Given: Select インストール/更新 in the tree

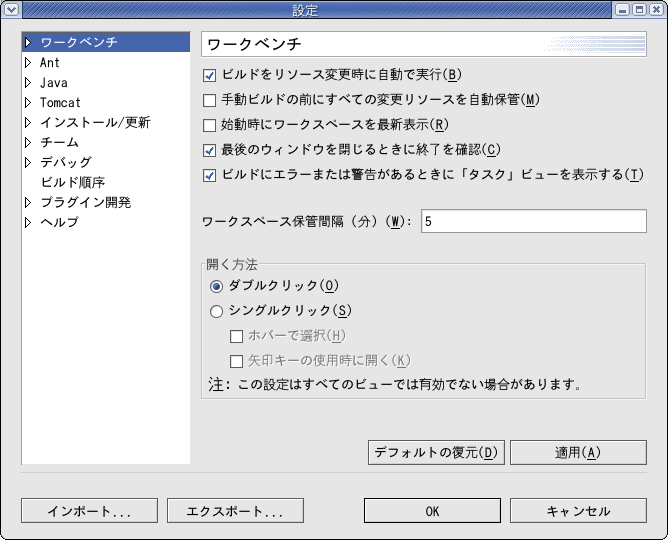Looking at the screenshot, I should (x=95, y=123).
